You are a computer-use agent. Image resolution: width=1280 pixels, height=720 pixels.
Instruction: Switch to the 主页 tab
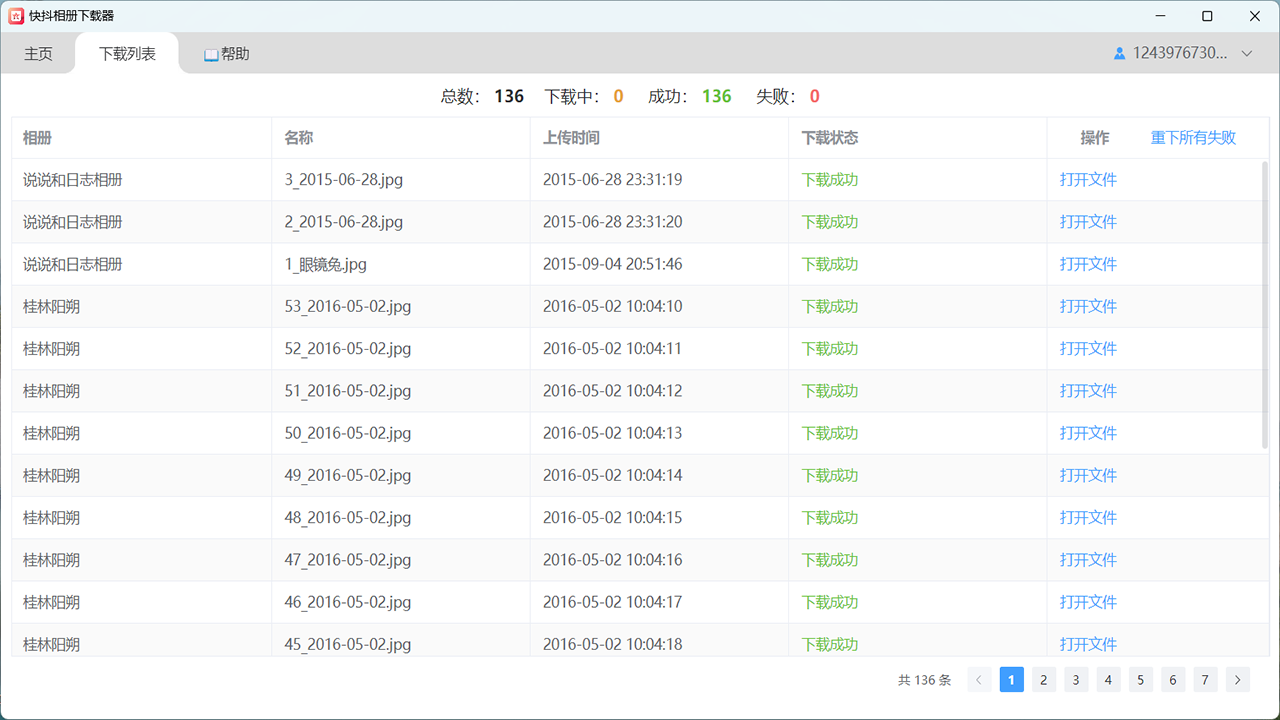pos(38,54)
